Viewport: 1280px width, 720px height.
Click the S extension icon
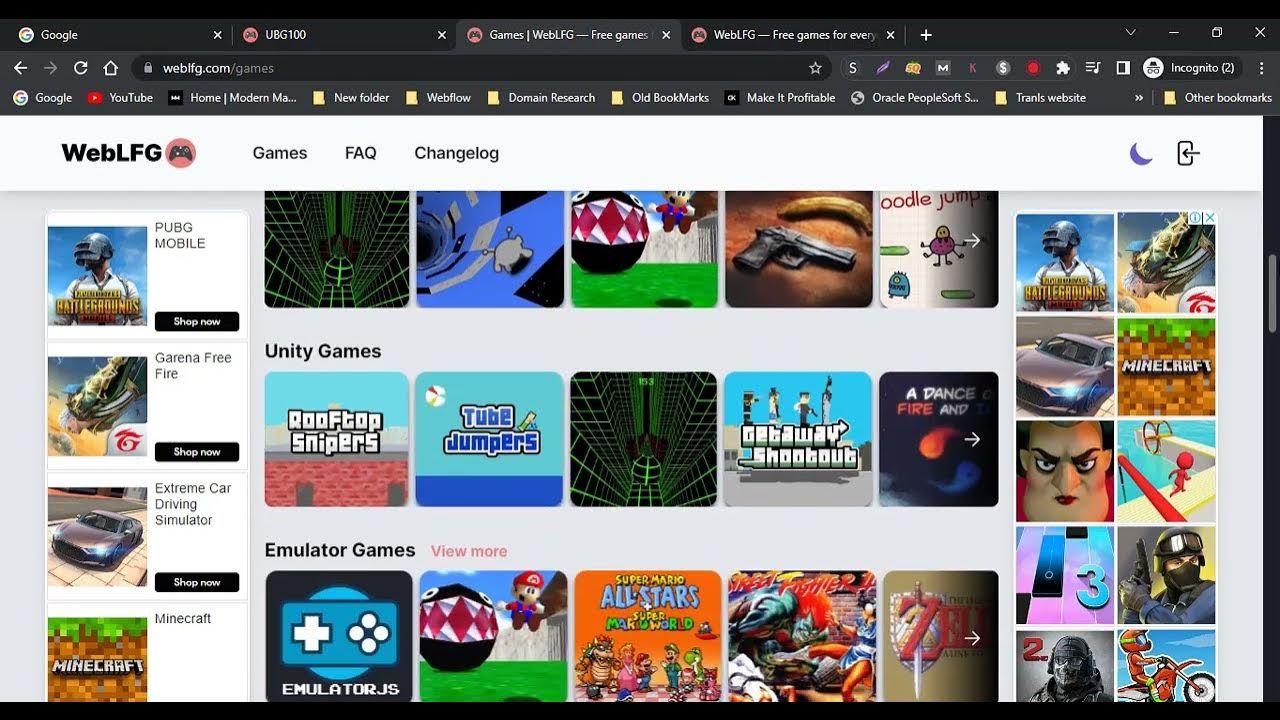(x=852, y=68)
